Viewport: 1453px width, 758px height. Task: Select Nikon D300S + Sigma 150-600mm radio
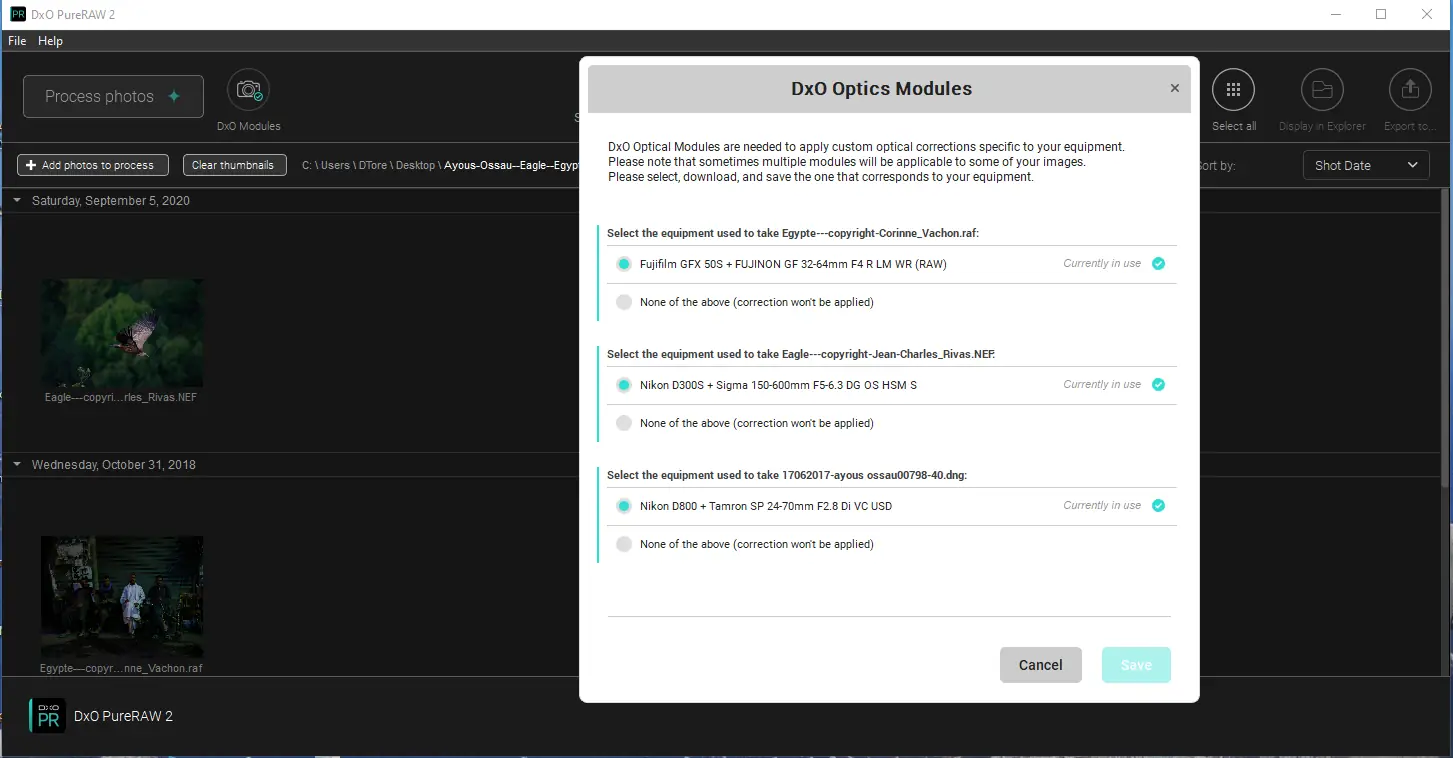[624, 385]
